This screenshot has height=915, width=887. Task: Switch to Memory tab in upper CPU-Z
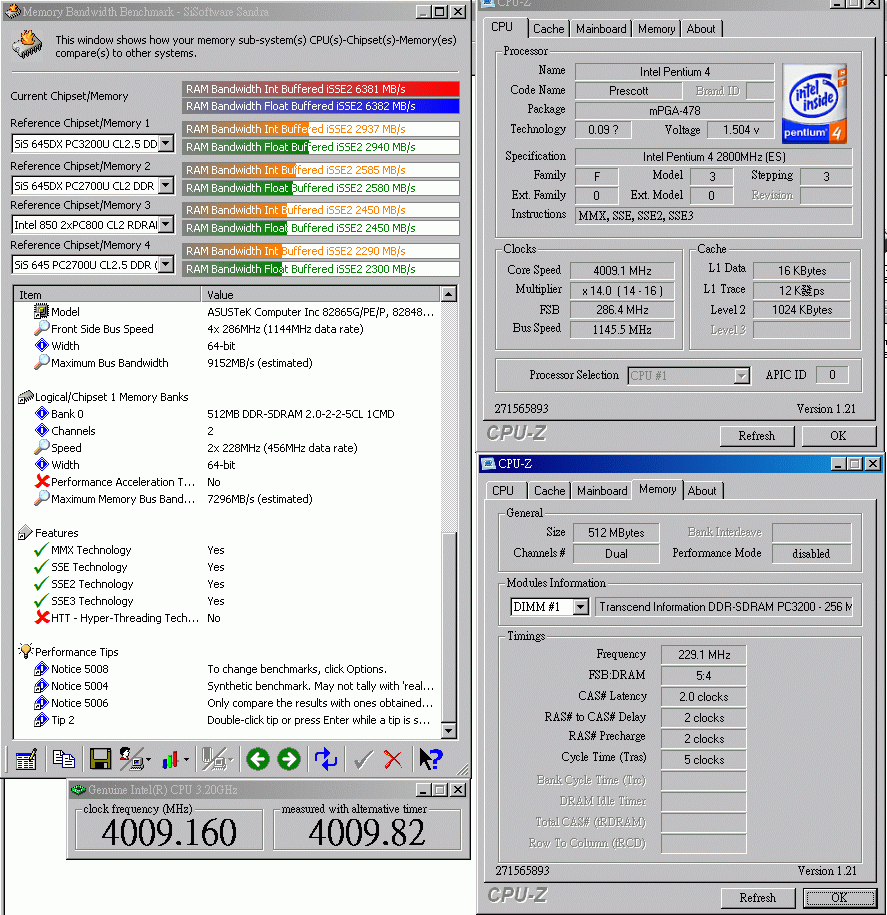coord(656,29)
